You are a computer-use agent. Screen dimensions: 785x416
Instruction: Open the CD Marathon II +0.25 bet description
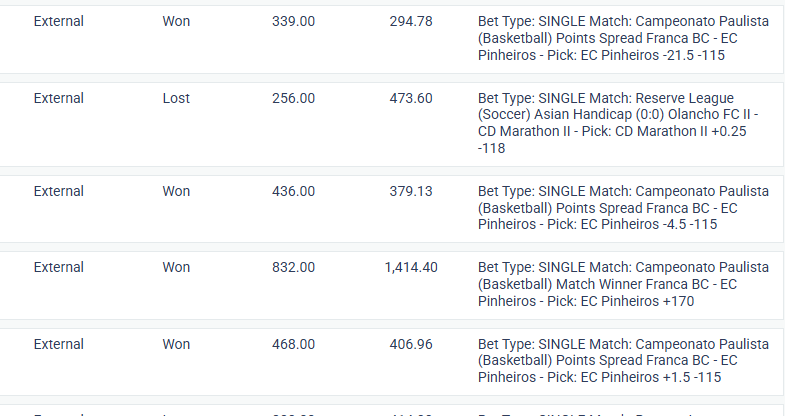[x=618, y=123]
